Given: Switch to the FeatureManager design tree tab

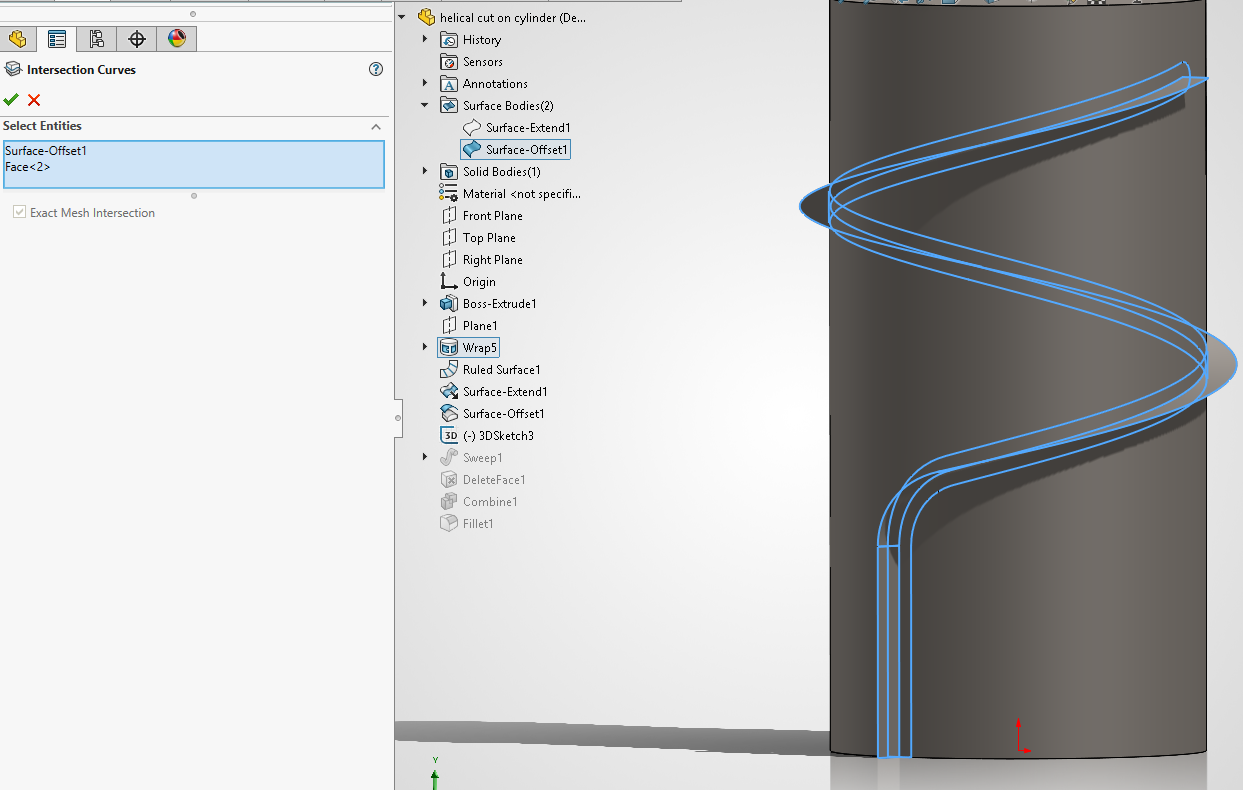Looking at the screenshot, I should 17,39.
